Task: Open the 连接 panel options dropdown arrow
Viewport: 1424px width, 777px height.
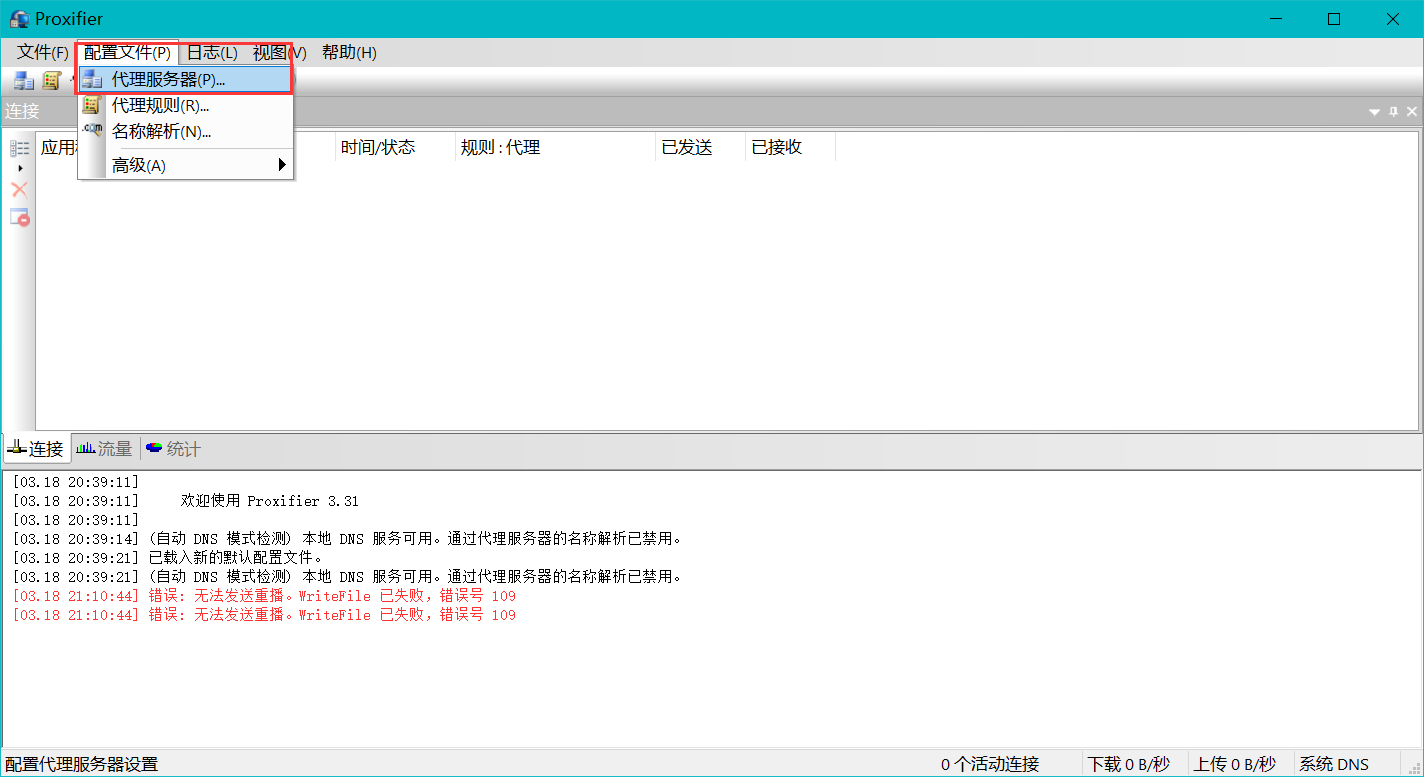Action: [x=1376, y=112]
